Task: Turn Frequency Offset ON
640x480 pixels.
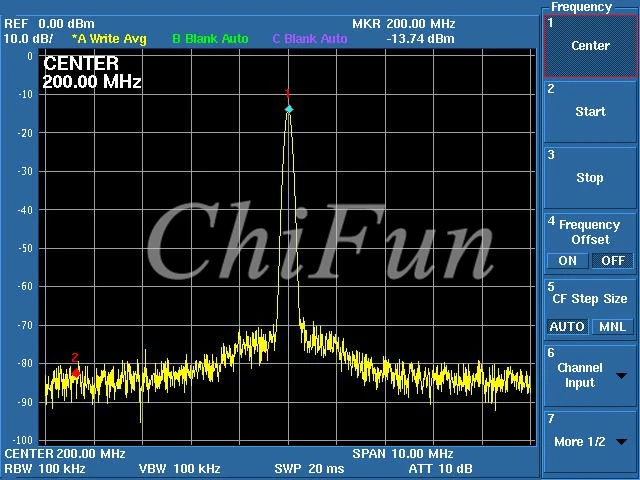Action: tap(567, 260)
